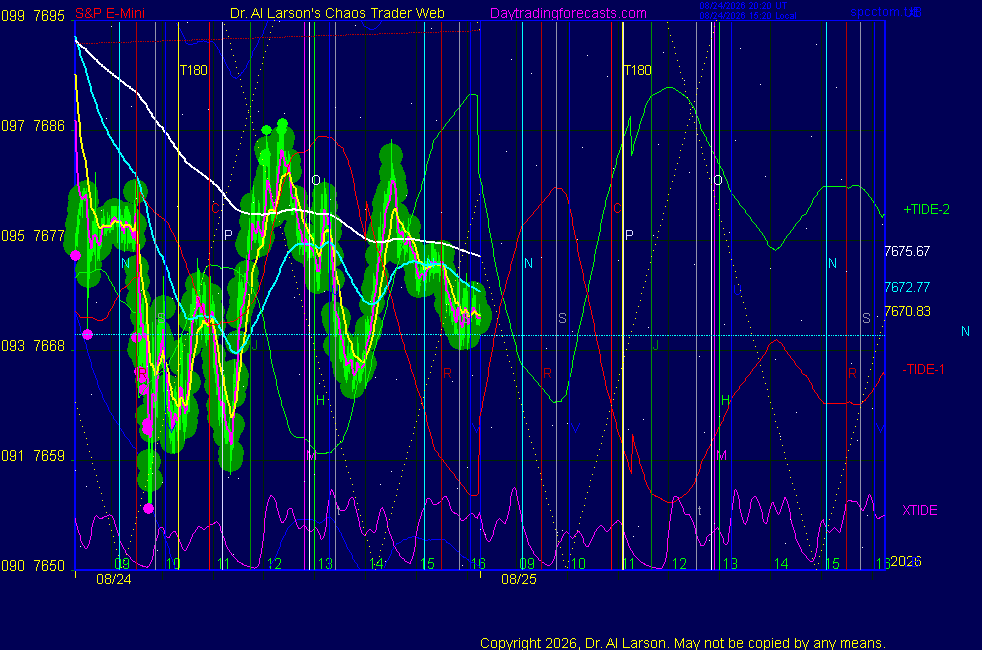Select the 7670.83 price value

[907, 311]
